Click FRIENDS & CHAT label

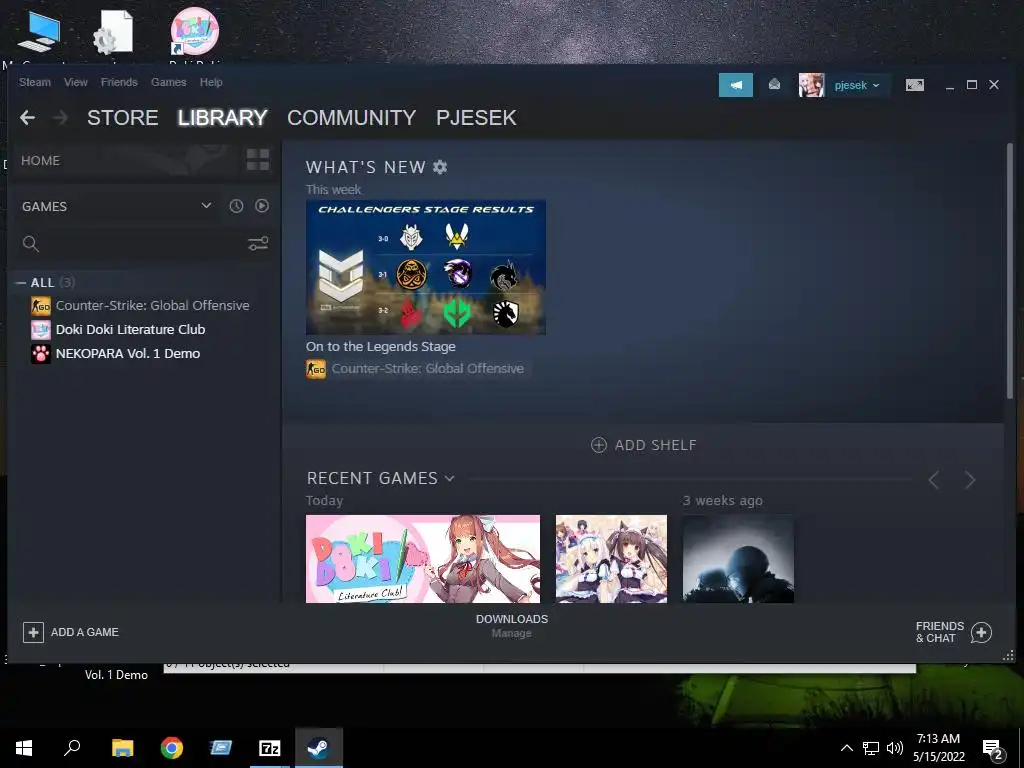[940, 632]
